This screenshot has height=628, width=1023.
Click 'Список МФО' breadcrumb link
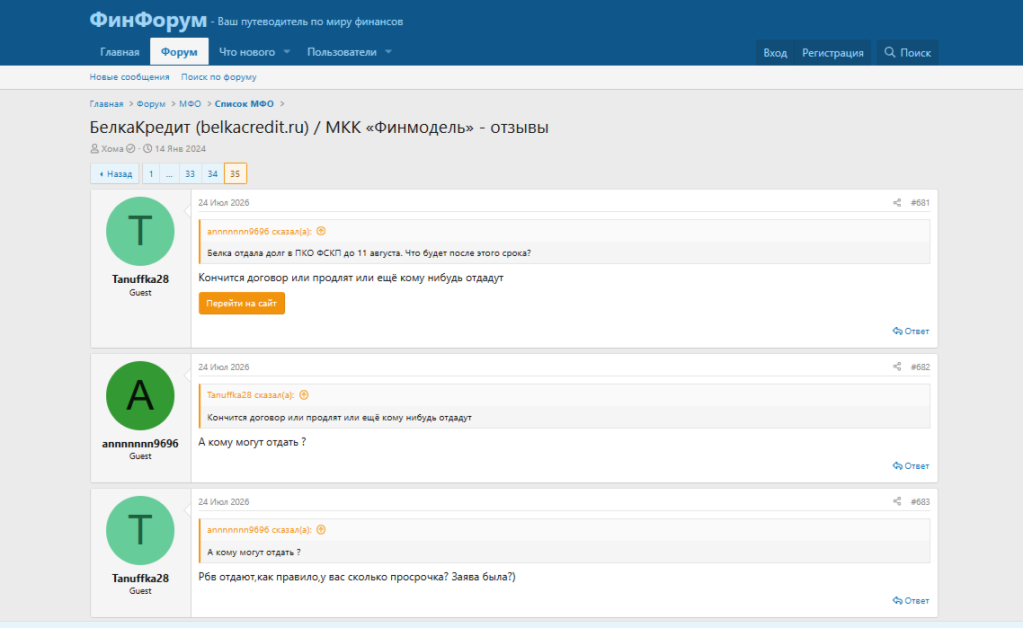(x=244, y=104)
